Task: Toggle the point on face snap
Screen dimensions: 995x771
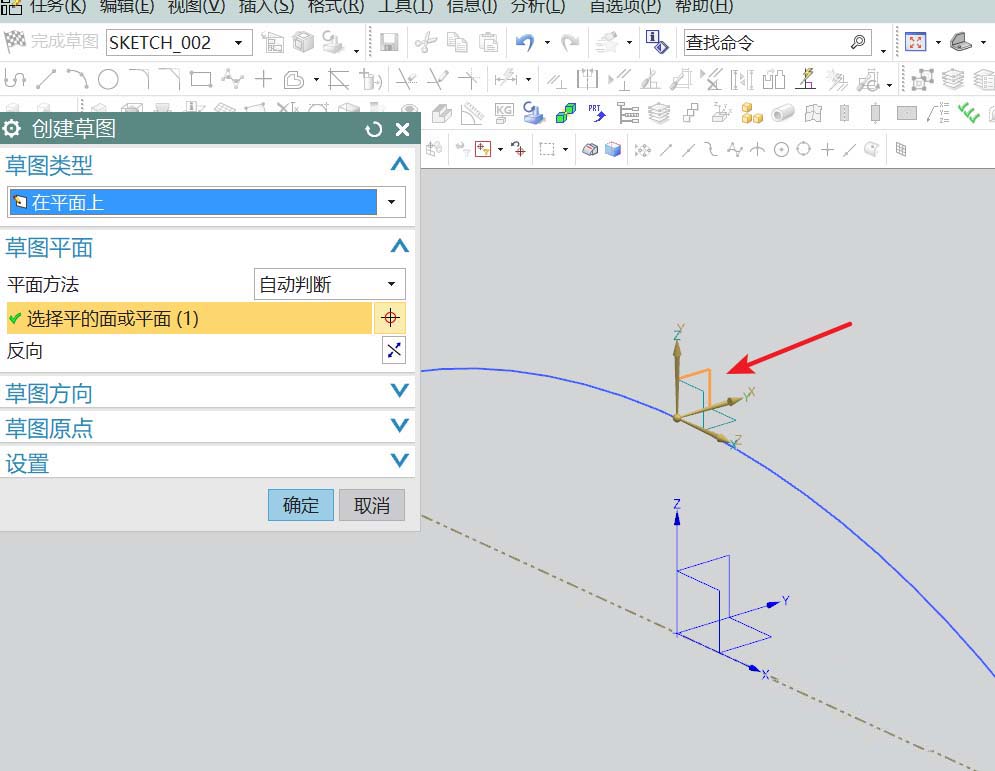Action: coord(872,150)
